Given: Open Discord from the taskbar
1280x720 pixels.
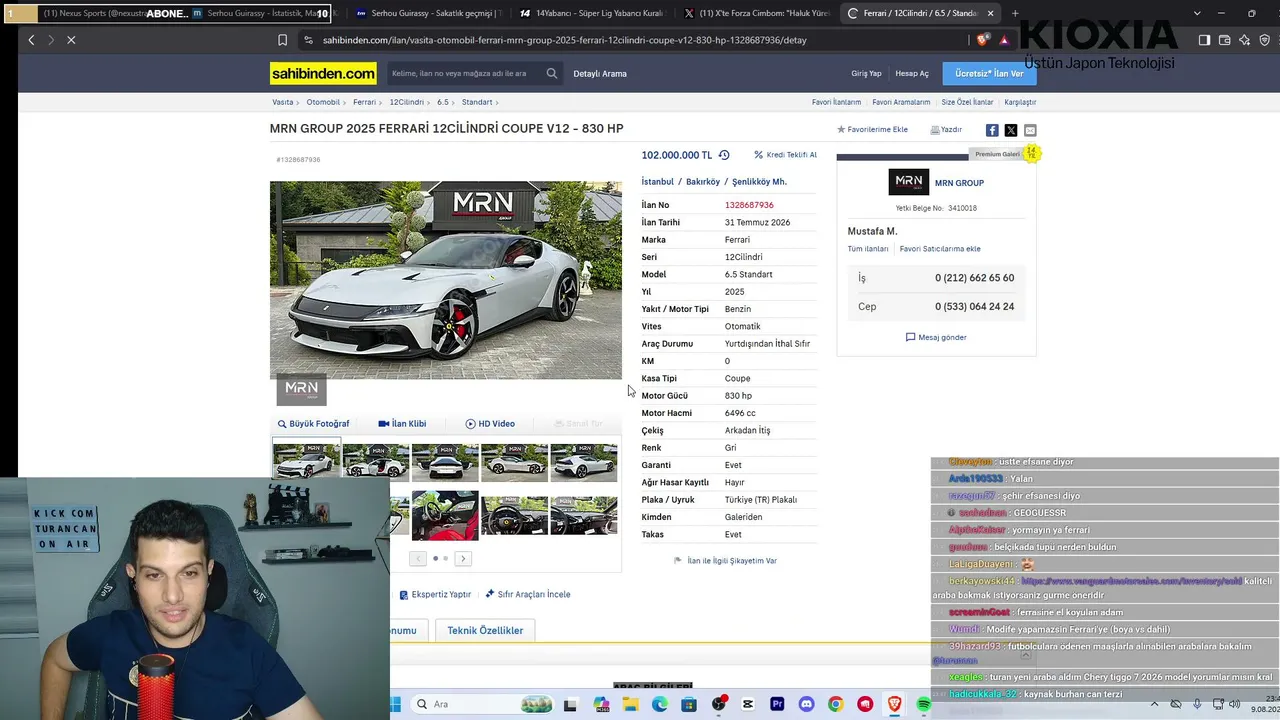Looking at the screenshot, I should click(x=806, y=705).
